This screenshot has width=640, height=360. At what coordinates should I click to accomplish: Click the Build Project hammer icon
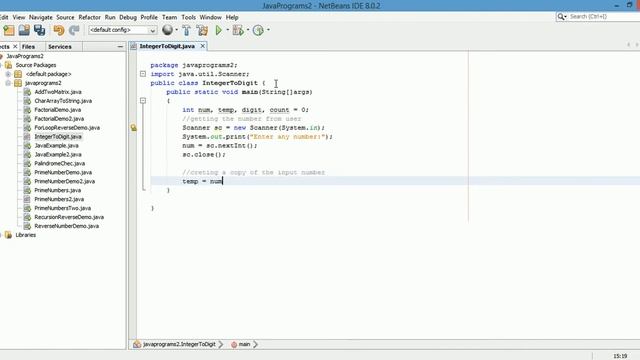pos(187,30)
